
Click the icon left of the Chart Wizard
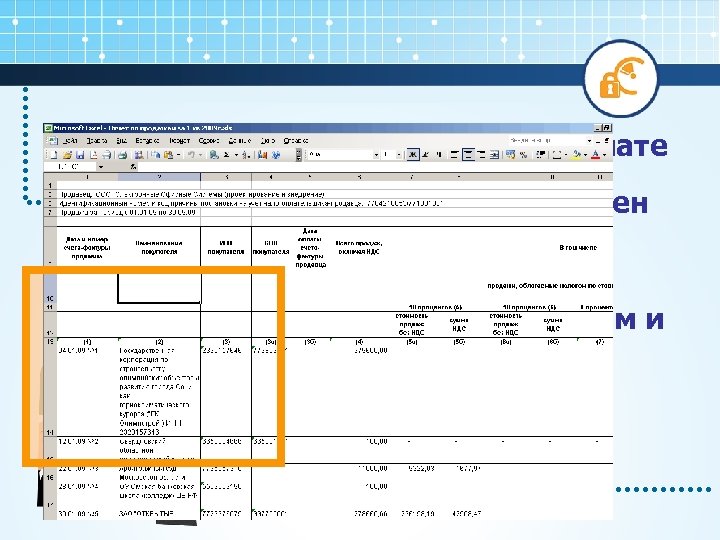pyautogui.click(x=246, y=155)
